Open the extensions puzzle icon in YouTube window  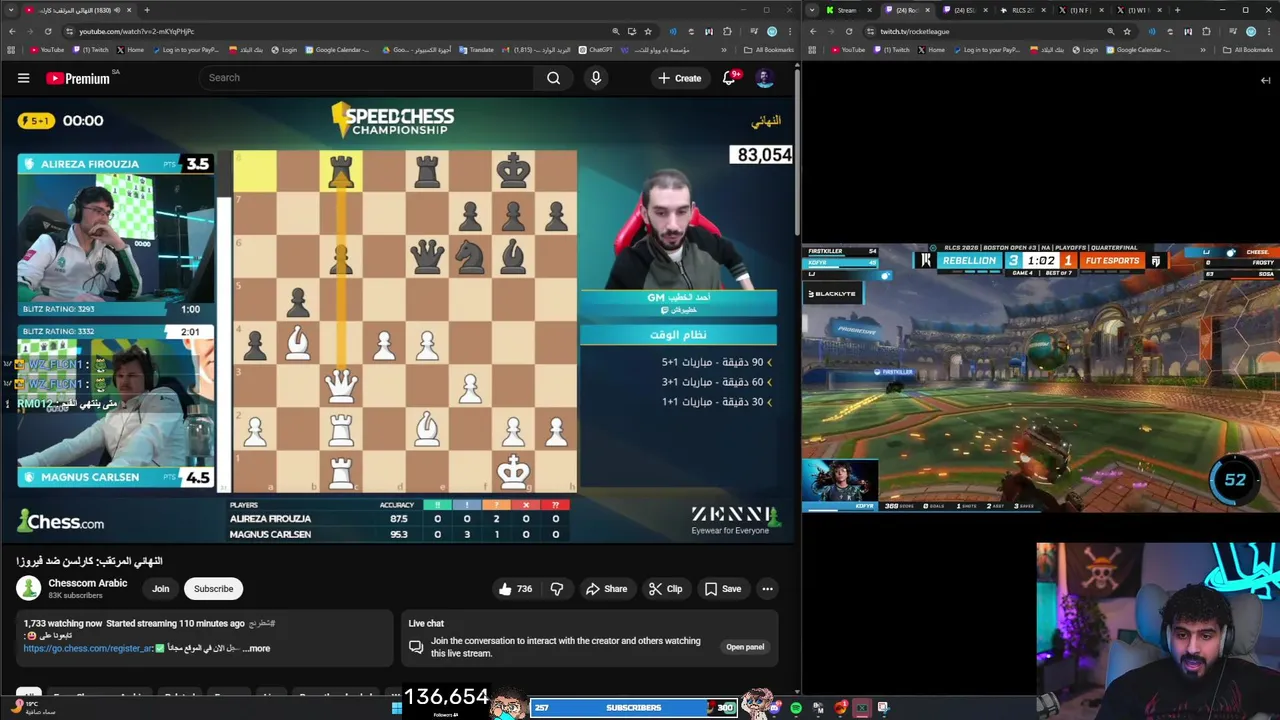tap(727, 31)
